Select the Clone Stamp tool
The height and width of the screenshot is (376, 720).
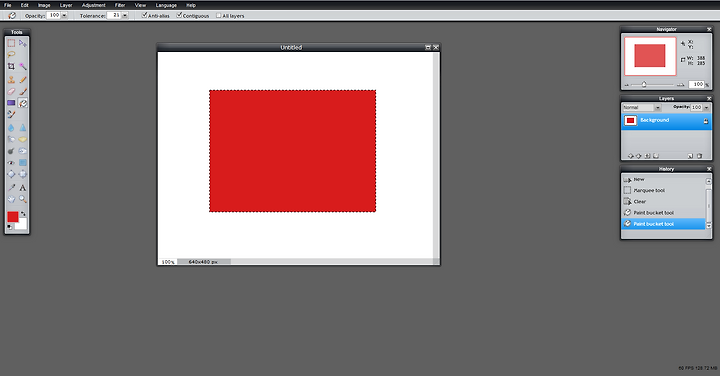pyautogui.click(x=11, y=79)
